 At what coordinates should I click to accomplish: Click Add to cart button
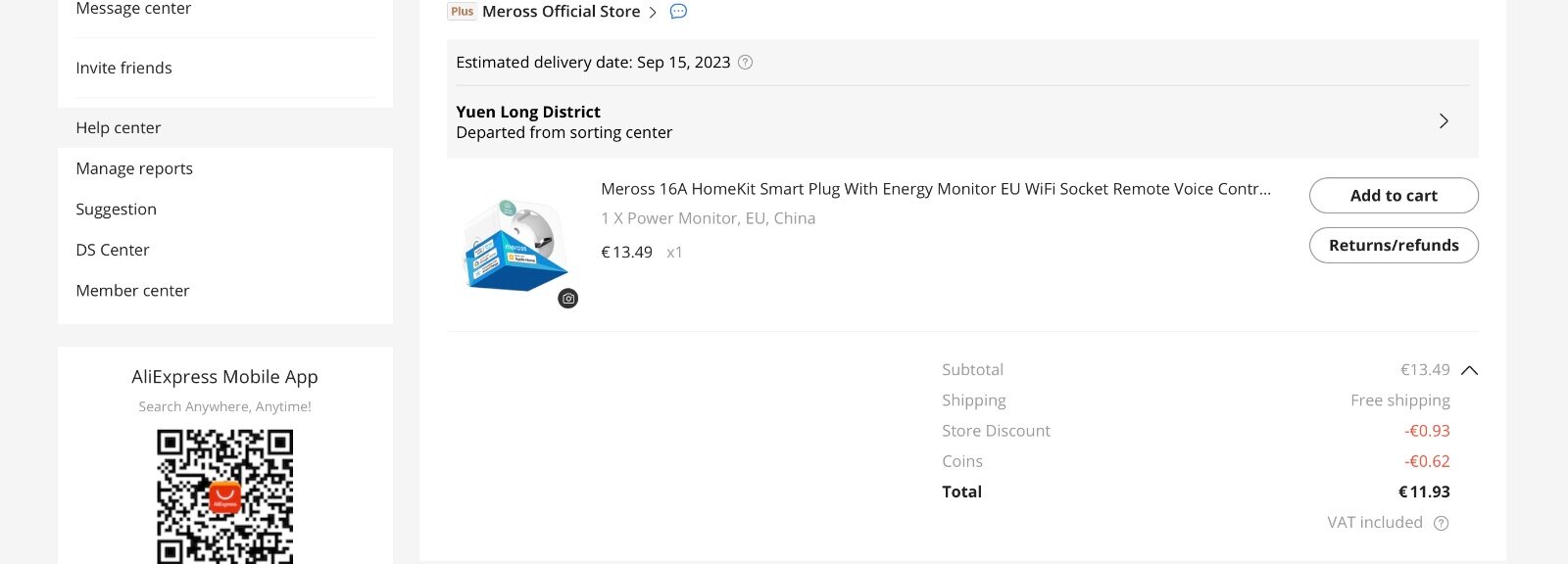[x=1394, y=195]
